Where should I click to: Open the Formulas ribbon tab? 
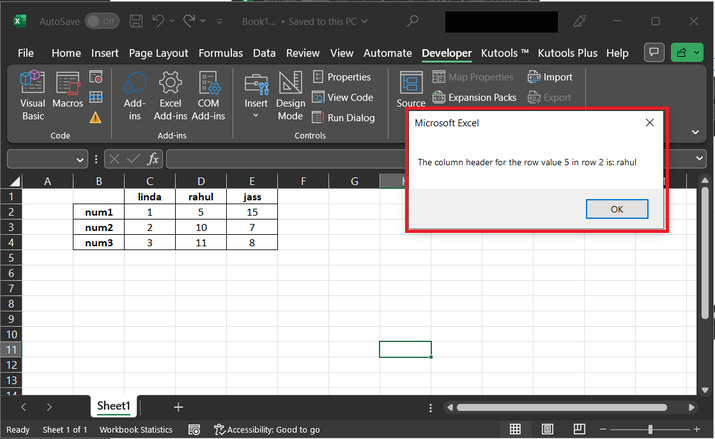220,53
